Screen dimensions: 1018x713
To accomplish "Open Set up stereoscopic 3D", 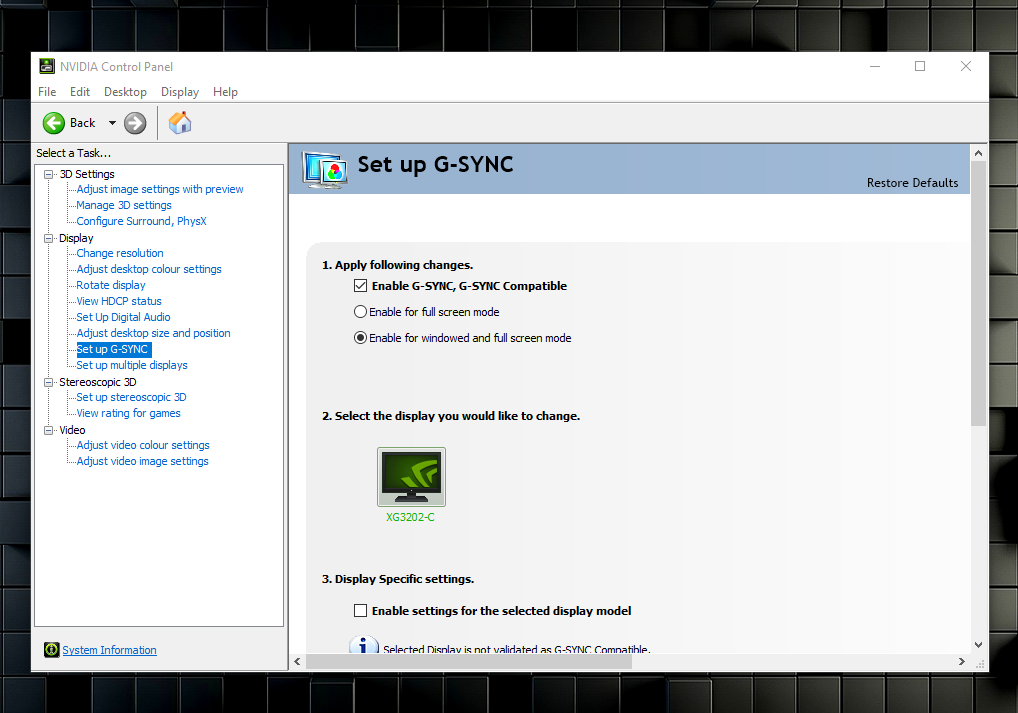I will [131, 397].
